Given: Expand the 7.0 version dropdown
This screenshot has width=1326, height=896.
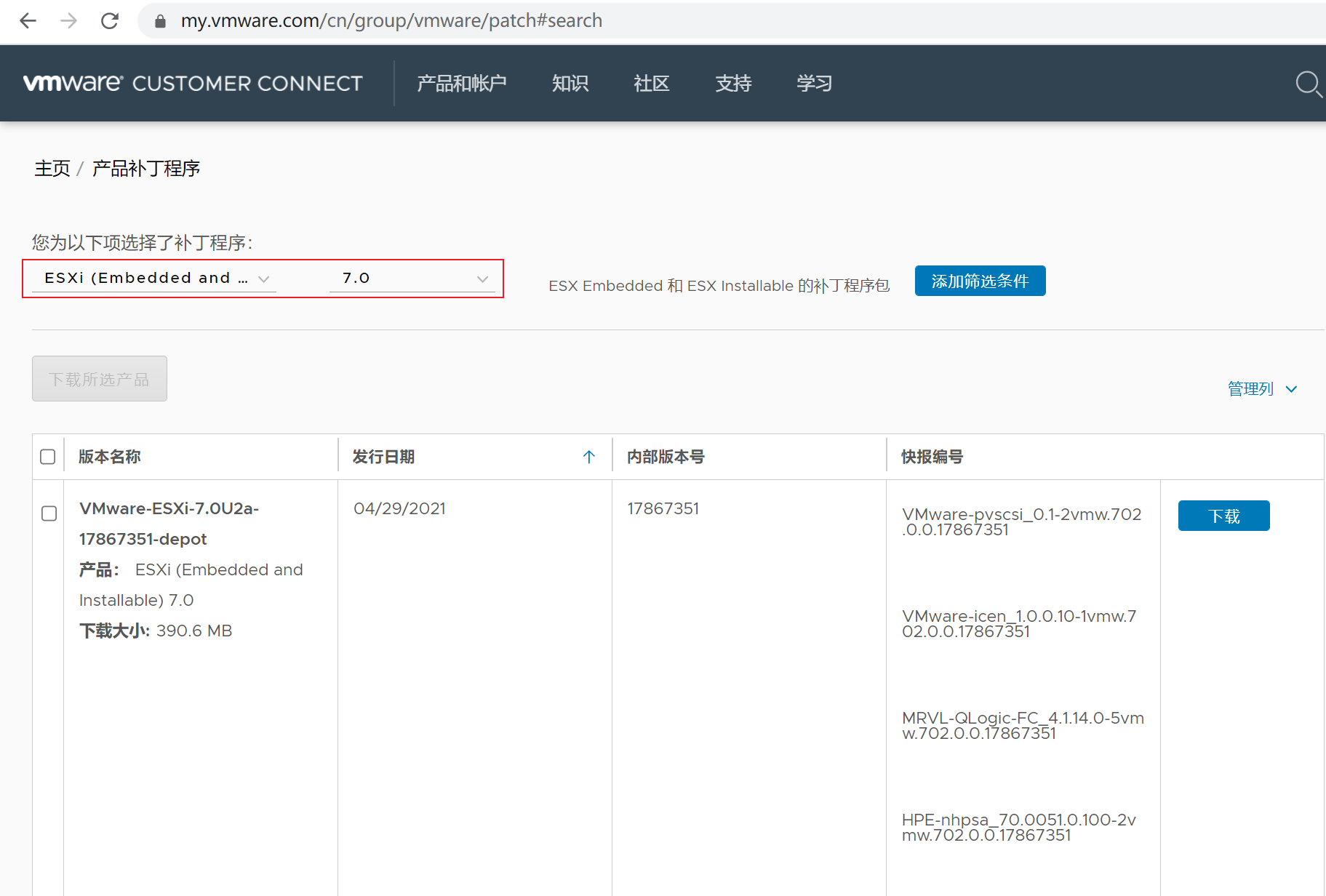Looking at the screenshot, I should click(x=412, y=279).
